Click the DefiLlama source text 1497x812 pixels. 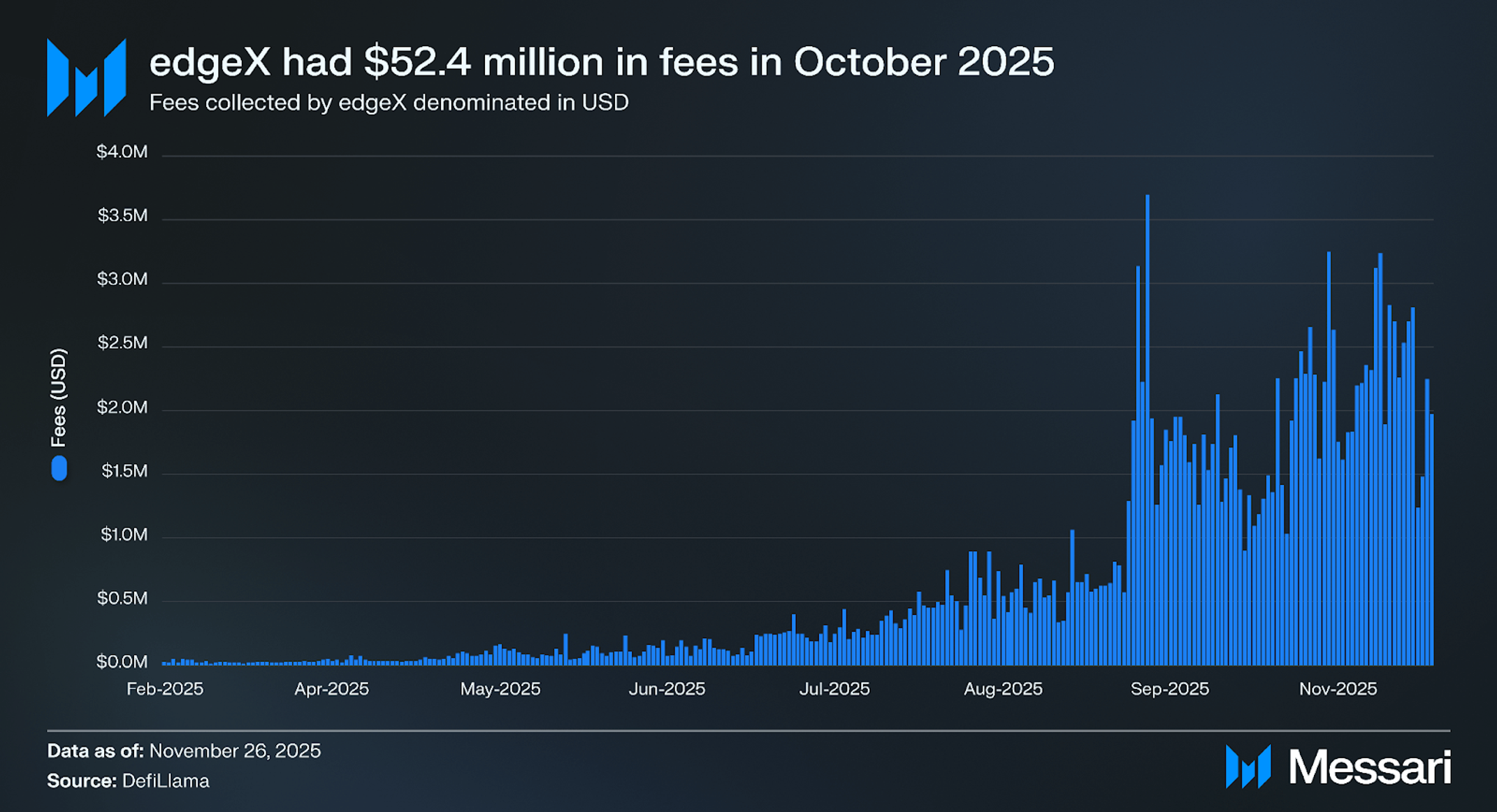(166, 781)
